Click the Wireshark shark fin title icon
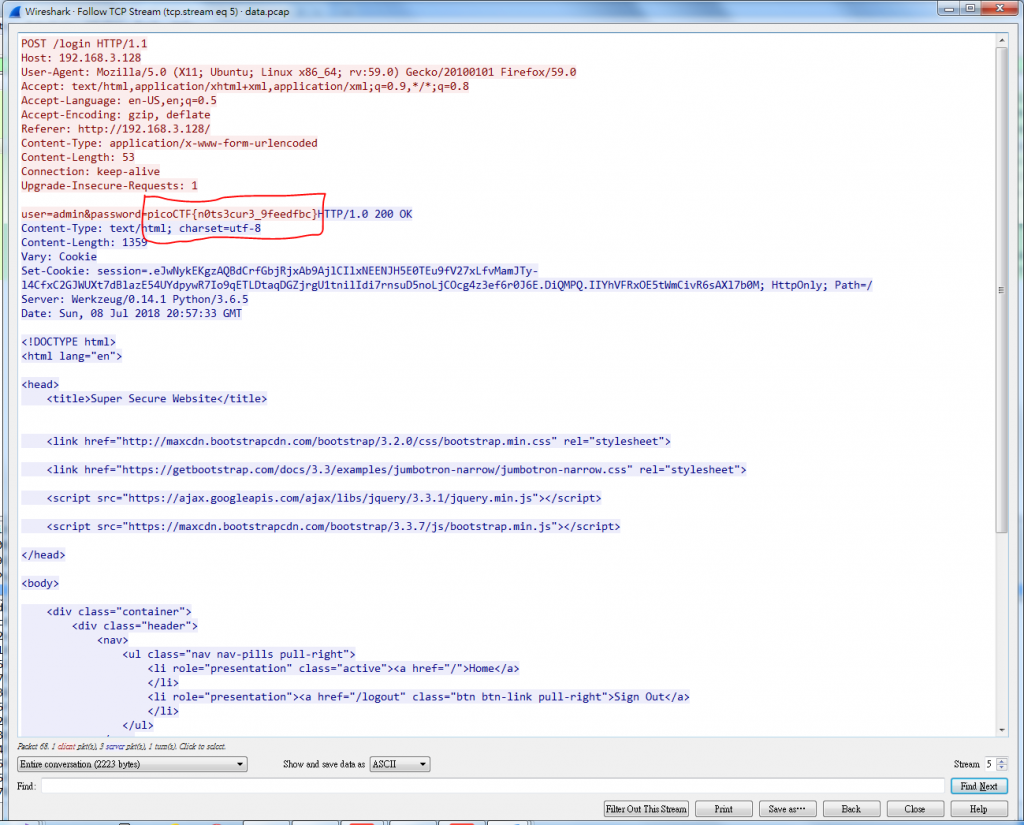Image resolution: width=1024 pixels, height=825 pixels. [x=14, y=11]
